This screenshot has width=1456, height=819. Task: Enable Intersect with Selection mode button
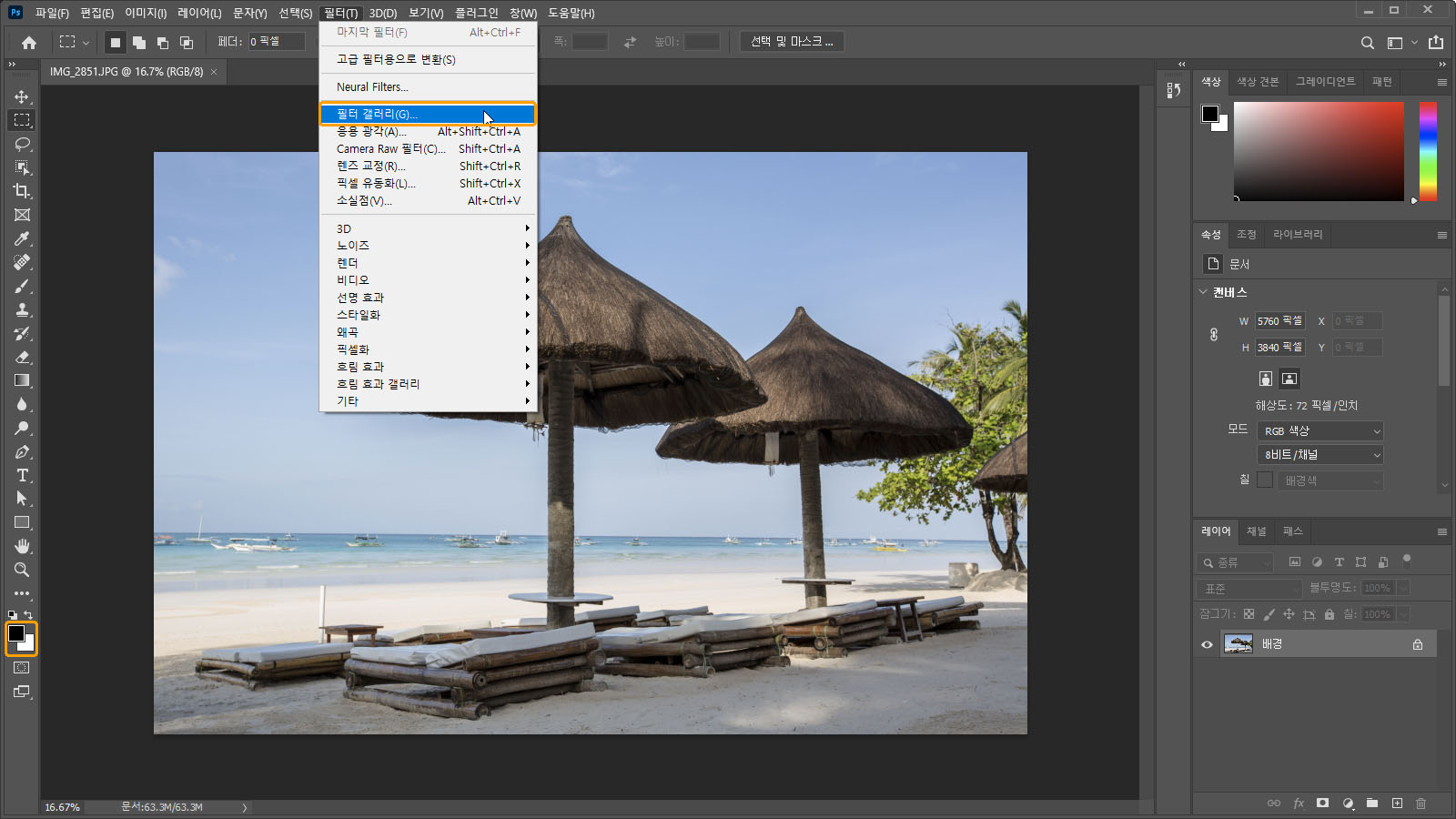[x=186, y=42]
